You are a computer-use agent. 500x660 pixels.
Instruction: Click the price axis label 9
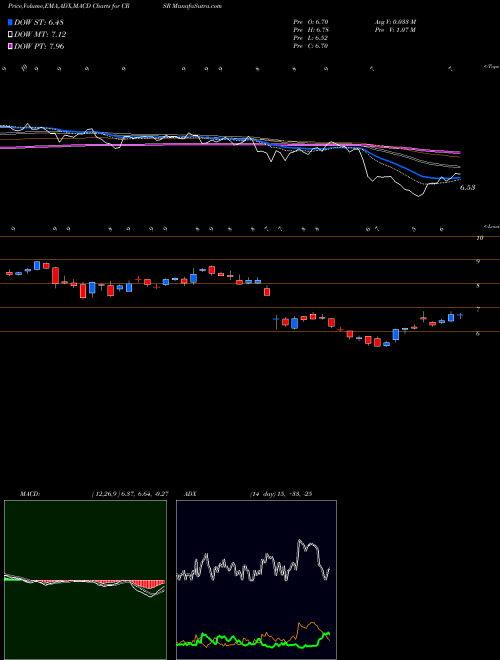[x=478, y=261]
